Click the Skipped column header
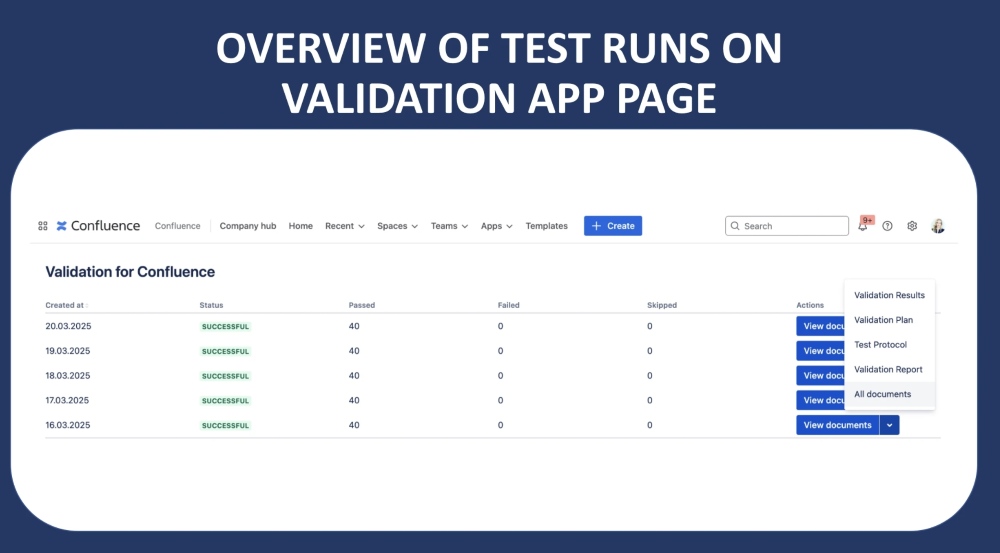The height and width of the screenshot is (553, 1000). [x=662, y=306]
